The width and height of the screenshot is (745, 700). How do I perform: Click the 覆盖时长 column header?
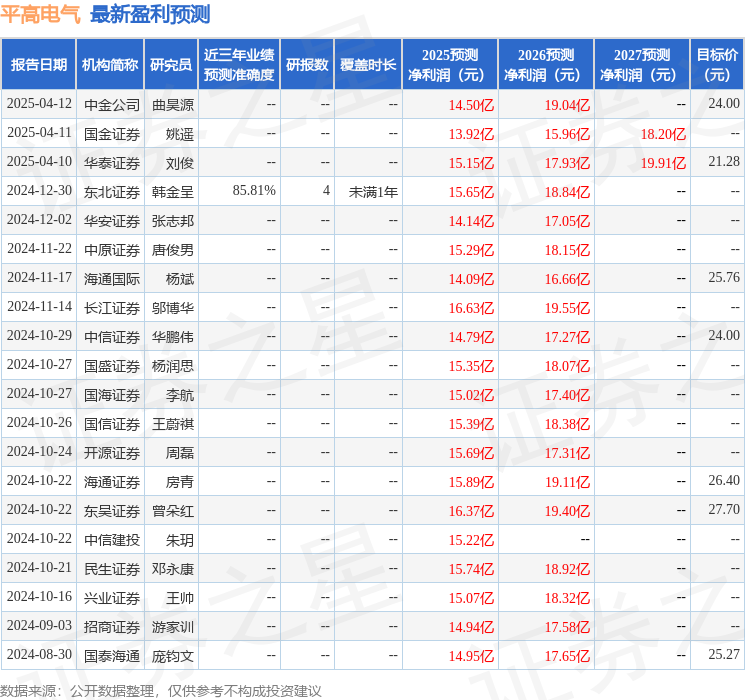368,65
